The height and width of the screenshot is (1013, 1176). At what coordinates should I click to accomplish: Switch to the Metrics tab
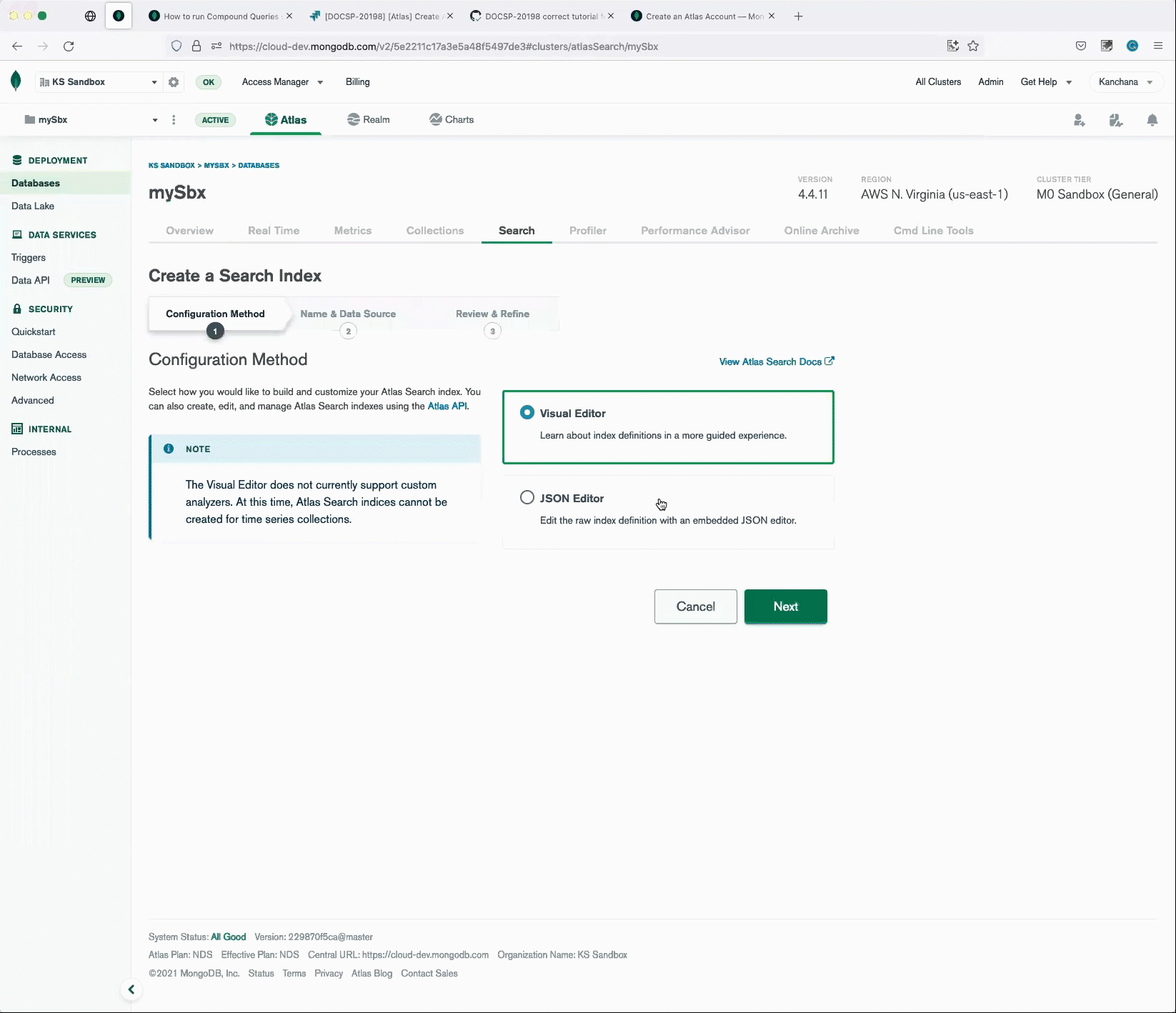[353, 231]
